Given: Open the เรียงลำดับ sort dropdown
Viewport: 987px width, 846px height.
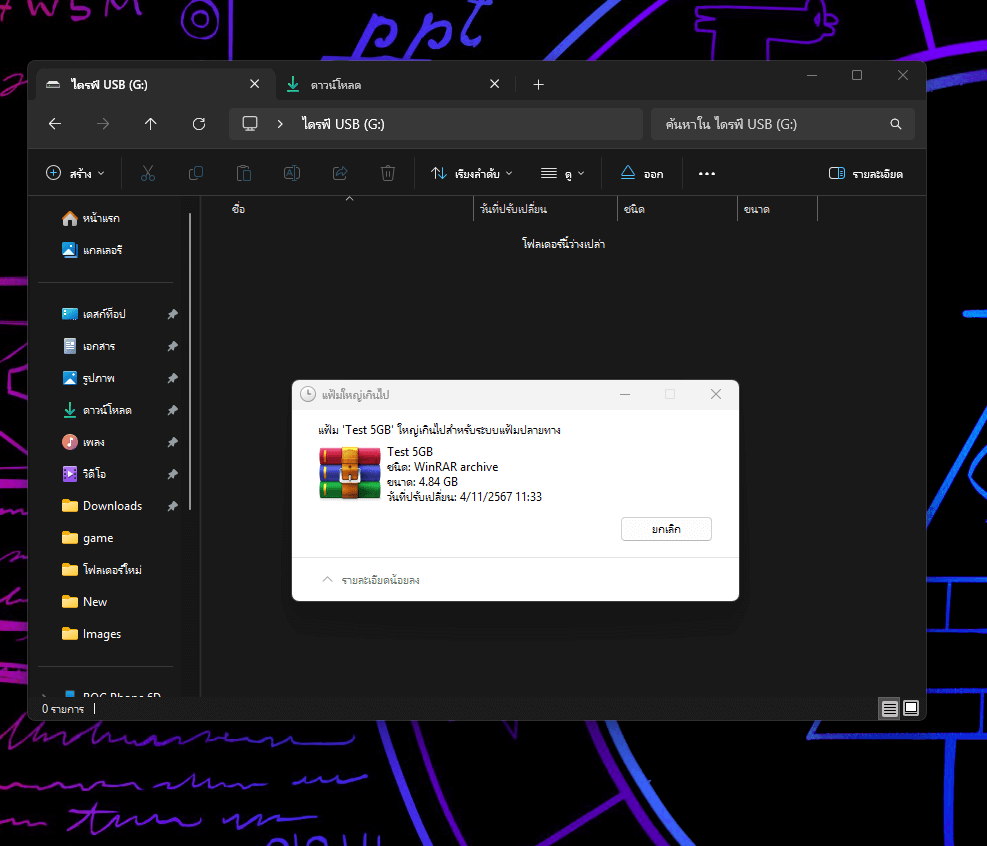Looking at the screenshot, I should (x=471, y=173).
